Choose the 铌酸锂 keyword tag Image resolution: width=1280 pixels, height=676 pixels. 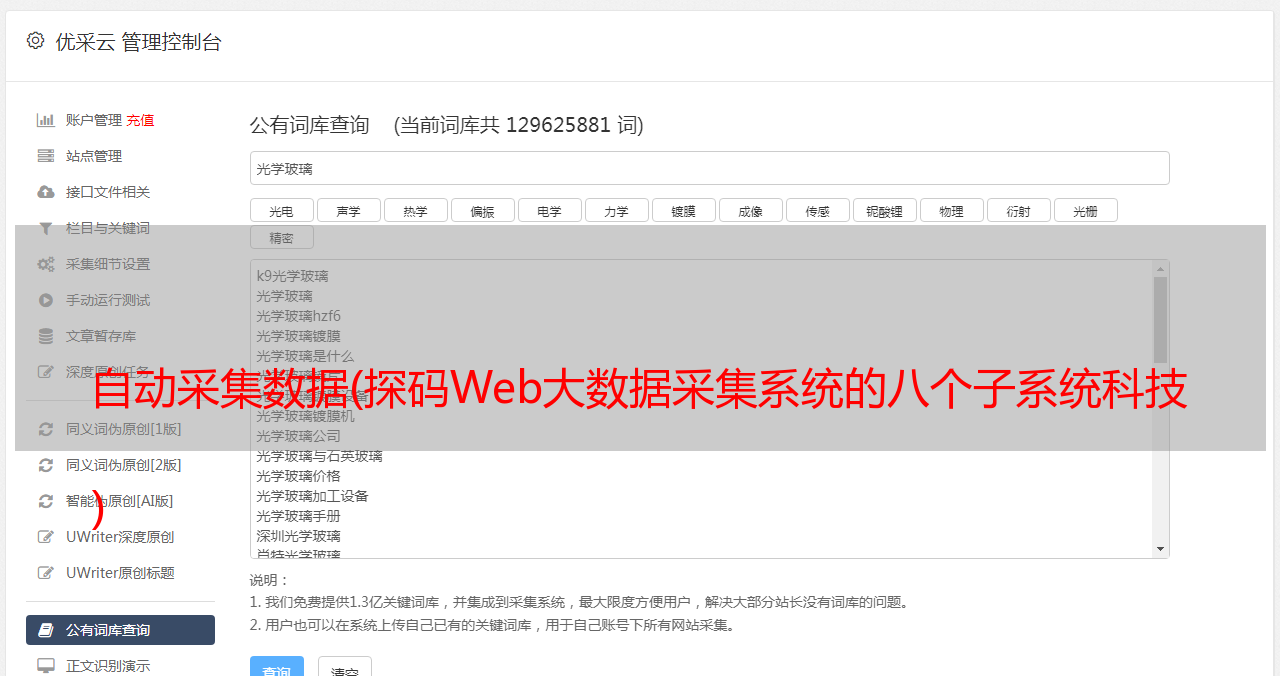884,211
